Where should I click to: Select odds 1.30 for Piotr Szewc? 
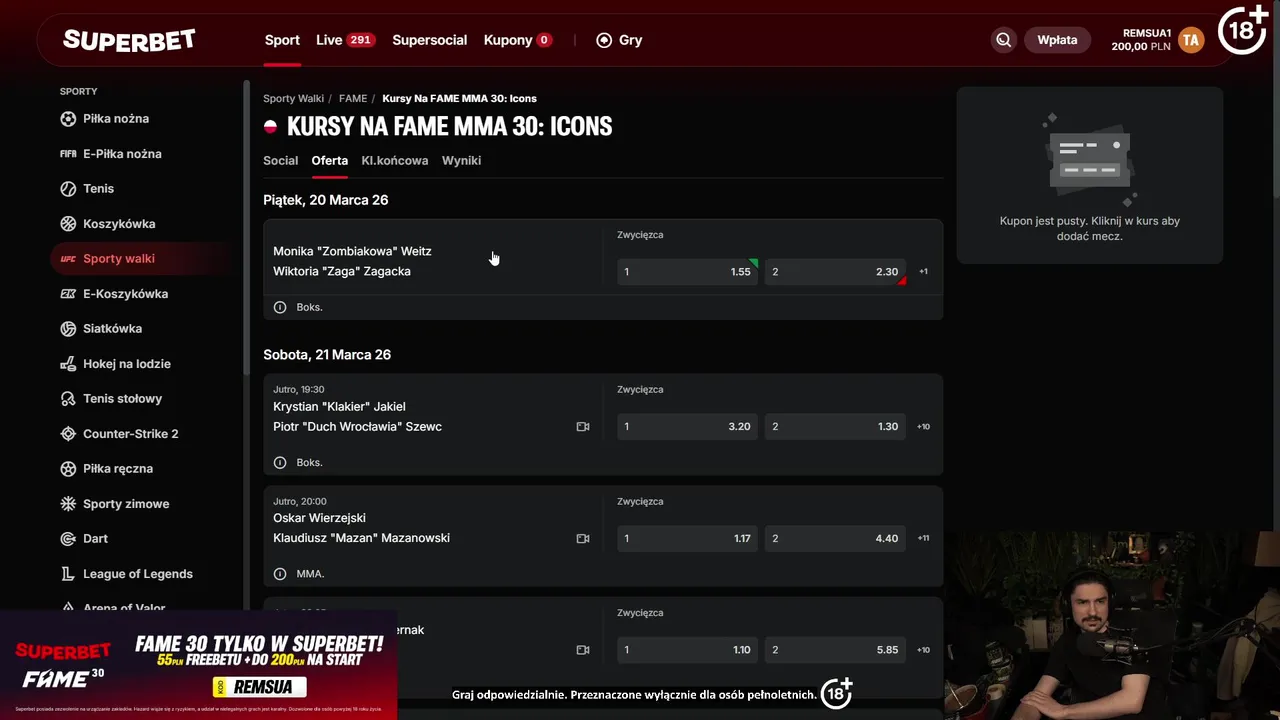(836, 427)
